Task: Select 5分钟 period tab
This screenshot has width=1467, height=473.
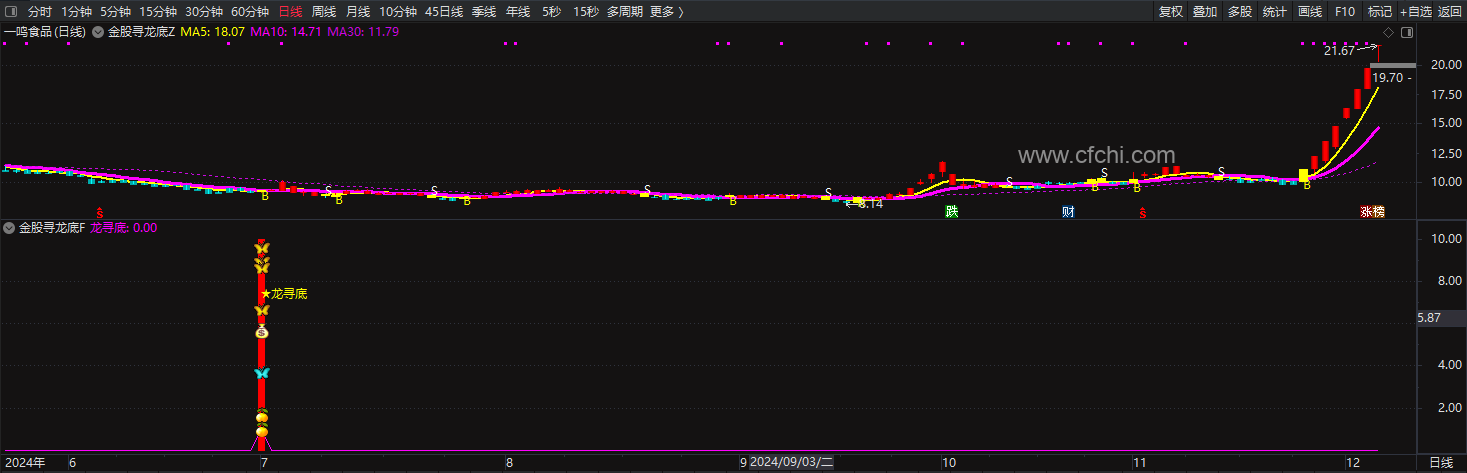Action: (x=115, y=12)
